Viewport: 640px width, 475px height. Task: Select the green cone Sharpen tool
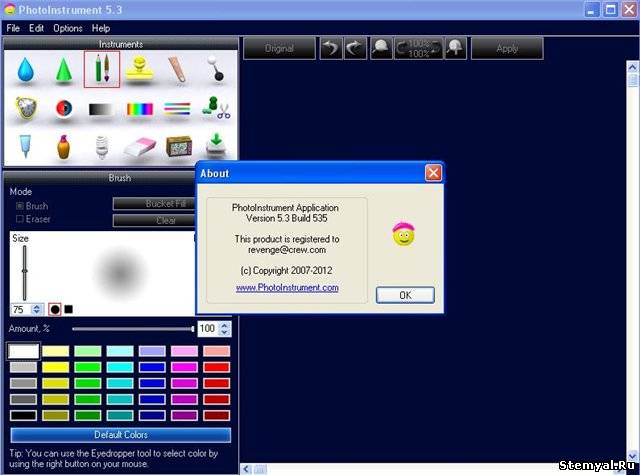click(x=64, y=70)
